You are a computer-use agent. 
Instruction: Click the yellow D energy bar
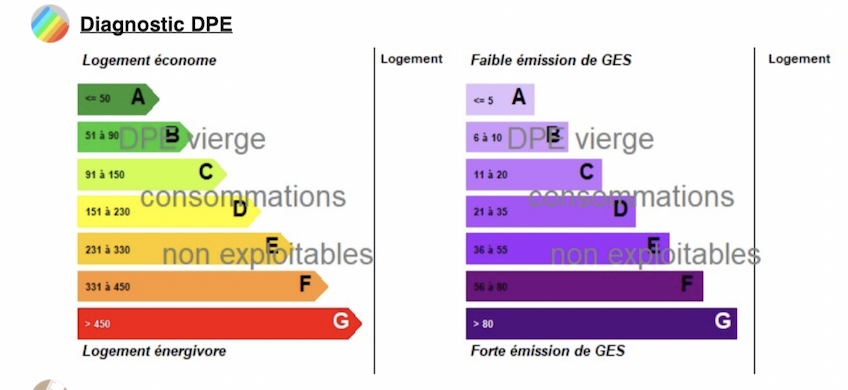click(x=169, y=211)
